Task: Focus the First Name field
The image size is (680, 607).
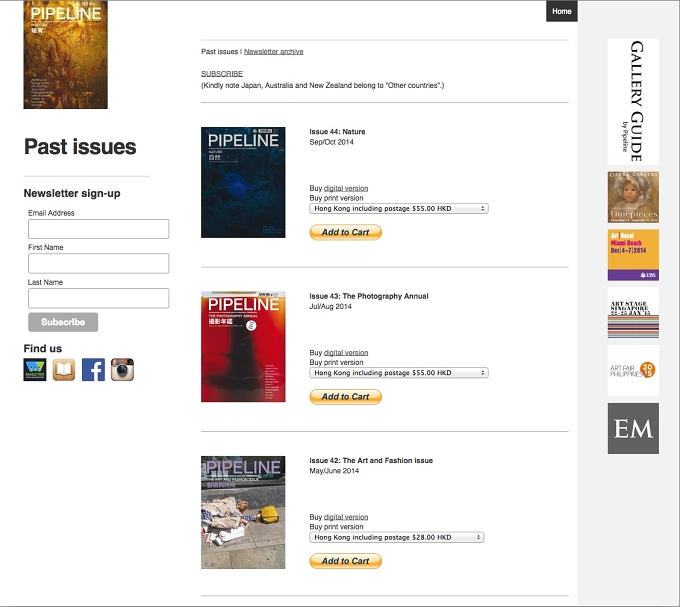Action: (98, 263)
